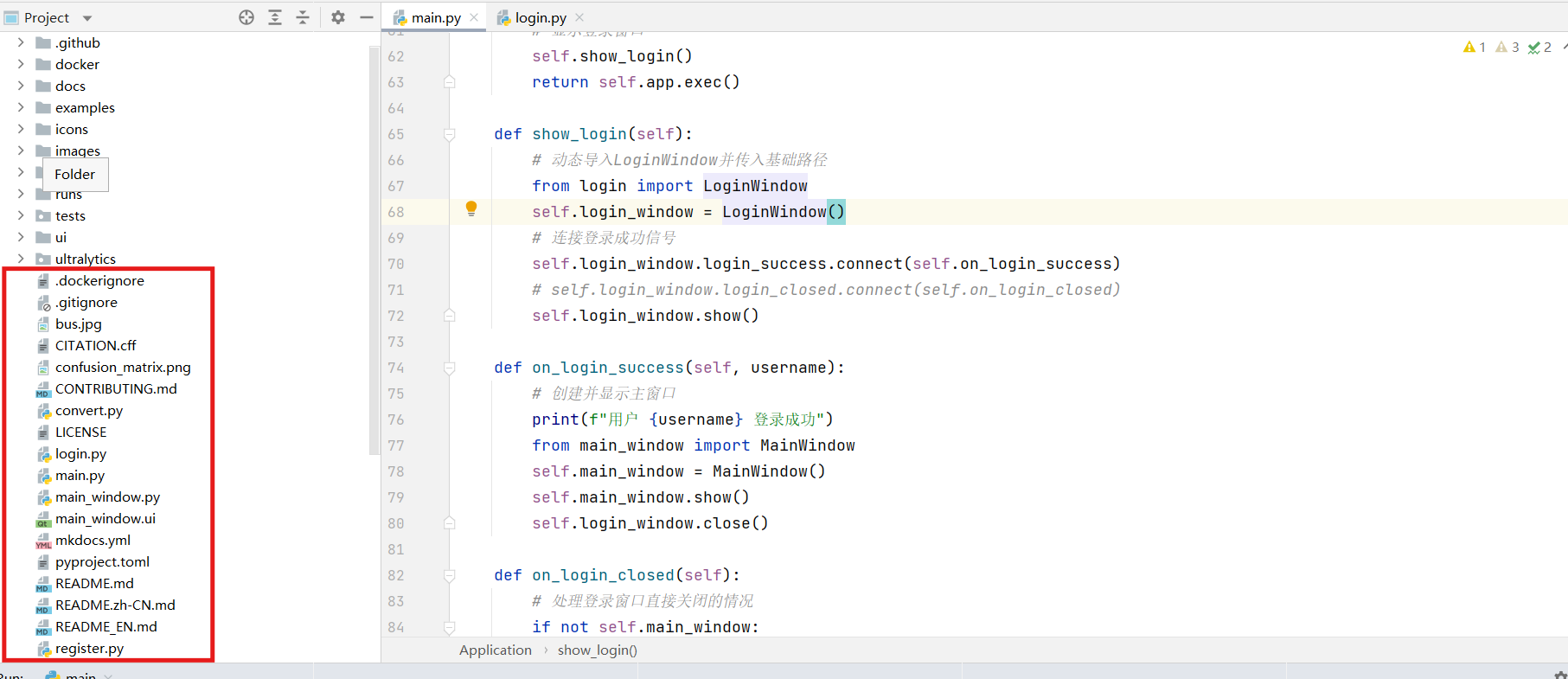Open the Project view dropdown
Screen dimensions: 1568x679
coord(87,18)
